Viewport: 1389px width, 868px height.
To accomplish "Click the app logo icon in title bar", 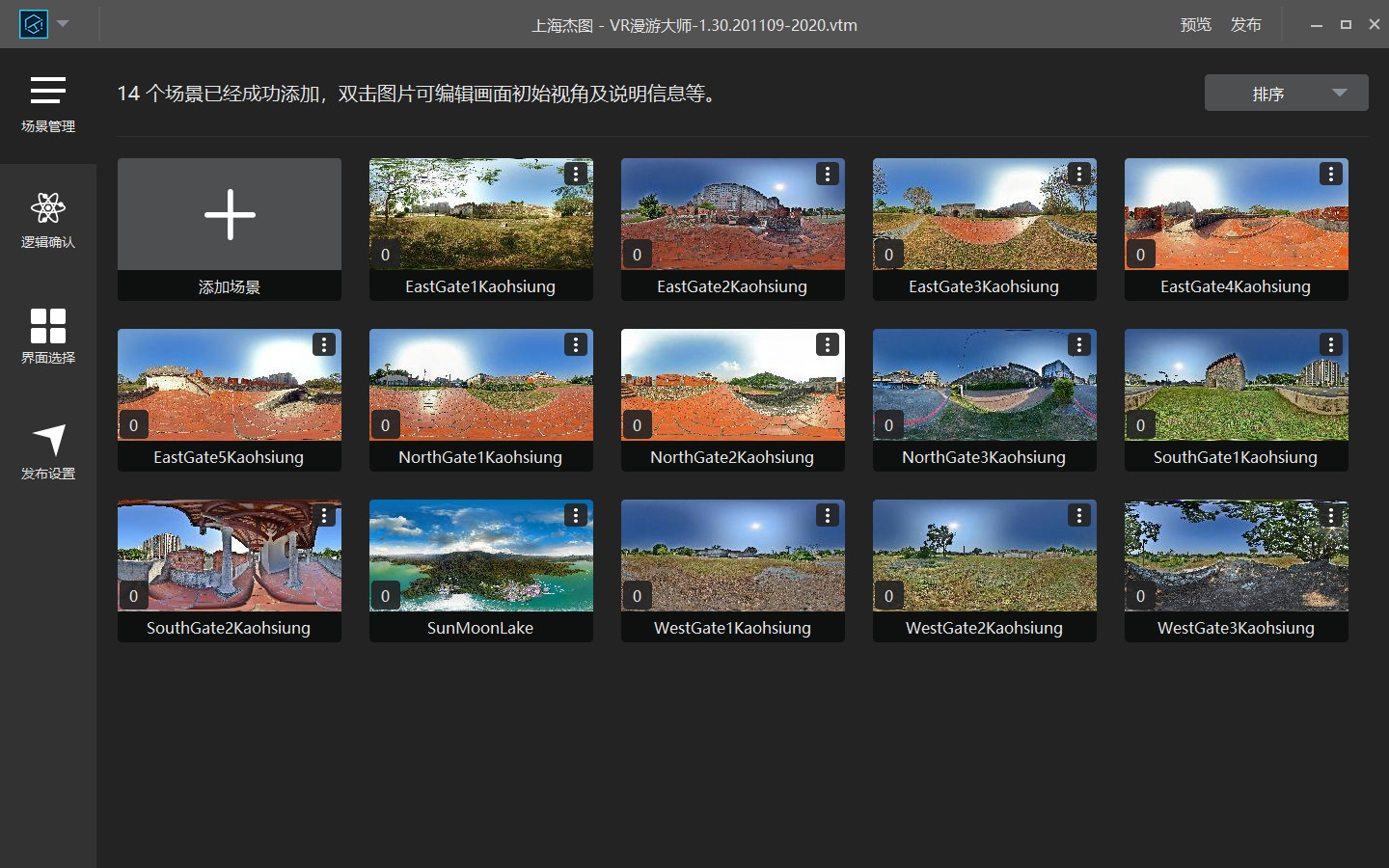I will (34, 24).
